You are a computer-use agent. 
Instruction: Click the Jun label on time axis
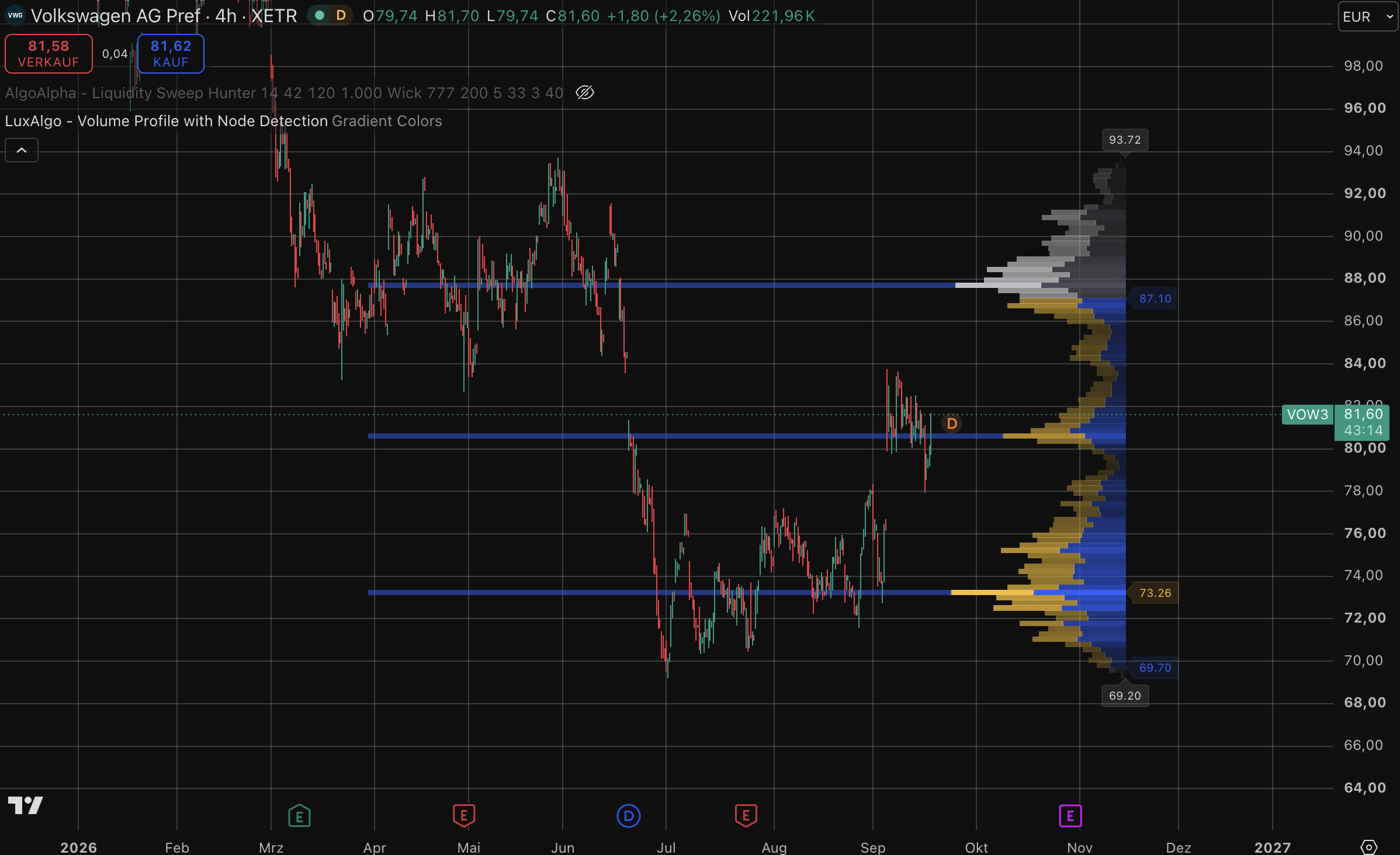pyautogui.click(x=563, y=847)
